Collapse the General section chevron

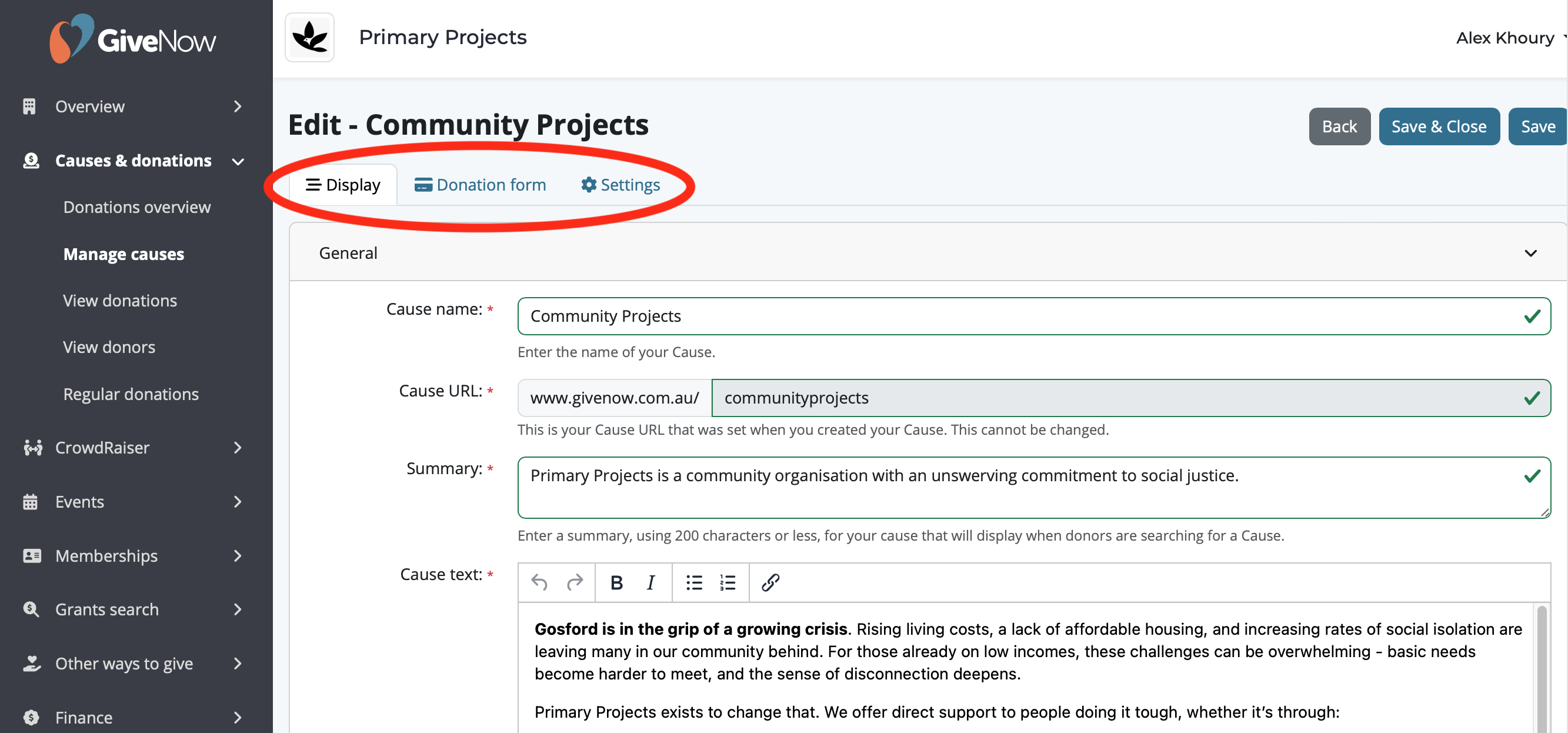pyautogui.click(x=1530, y=254)
